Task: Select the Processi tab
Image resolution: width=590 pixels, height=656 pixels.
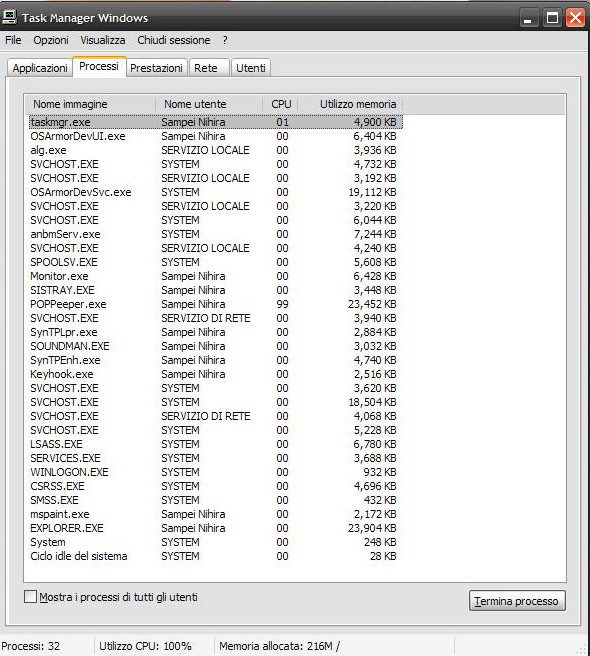Action: 99,67
